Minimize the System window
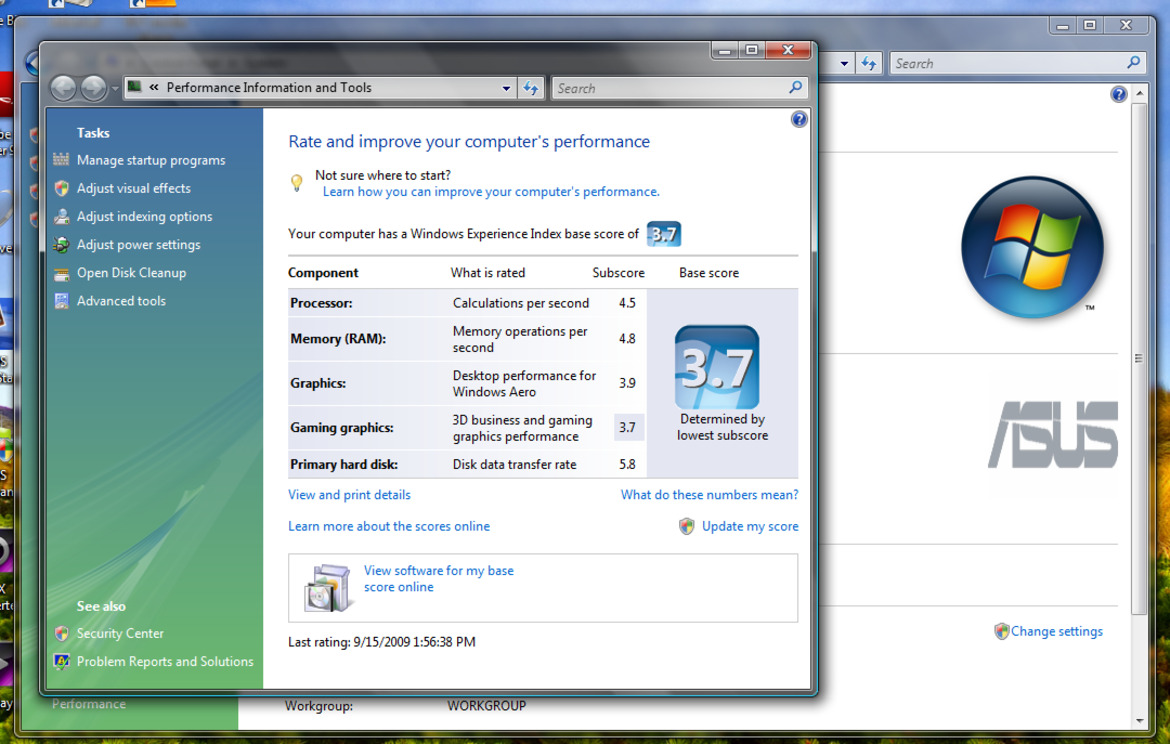Image resolution: width=1170 pixels, height=744 pixels. click(x=1063, y=25)
